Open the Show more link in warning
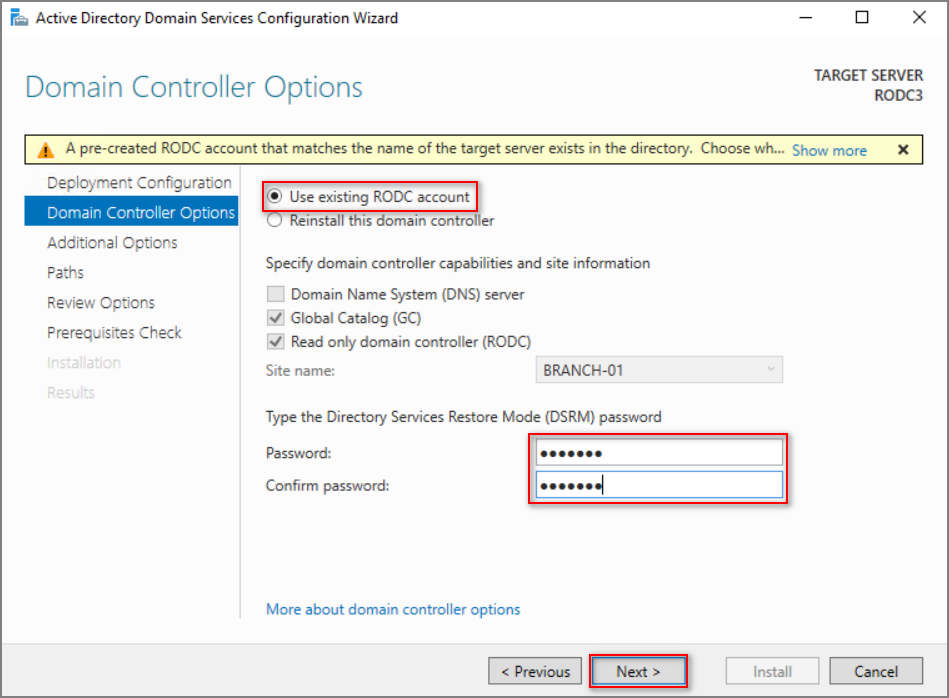The image size is (949, 698). [829, 150]
